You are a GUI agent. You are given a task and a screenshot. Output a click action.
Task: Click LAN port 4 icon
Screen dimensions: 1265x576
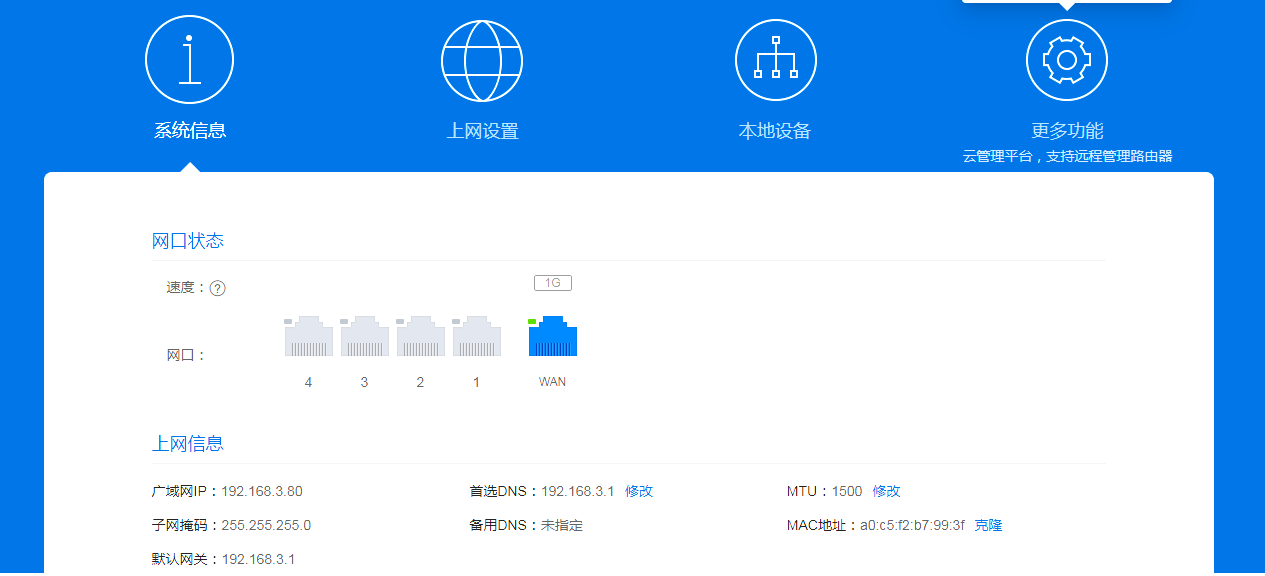click(308, 337)
